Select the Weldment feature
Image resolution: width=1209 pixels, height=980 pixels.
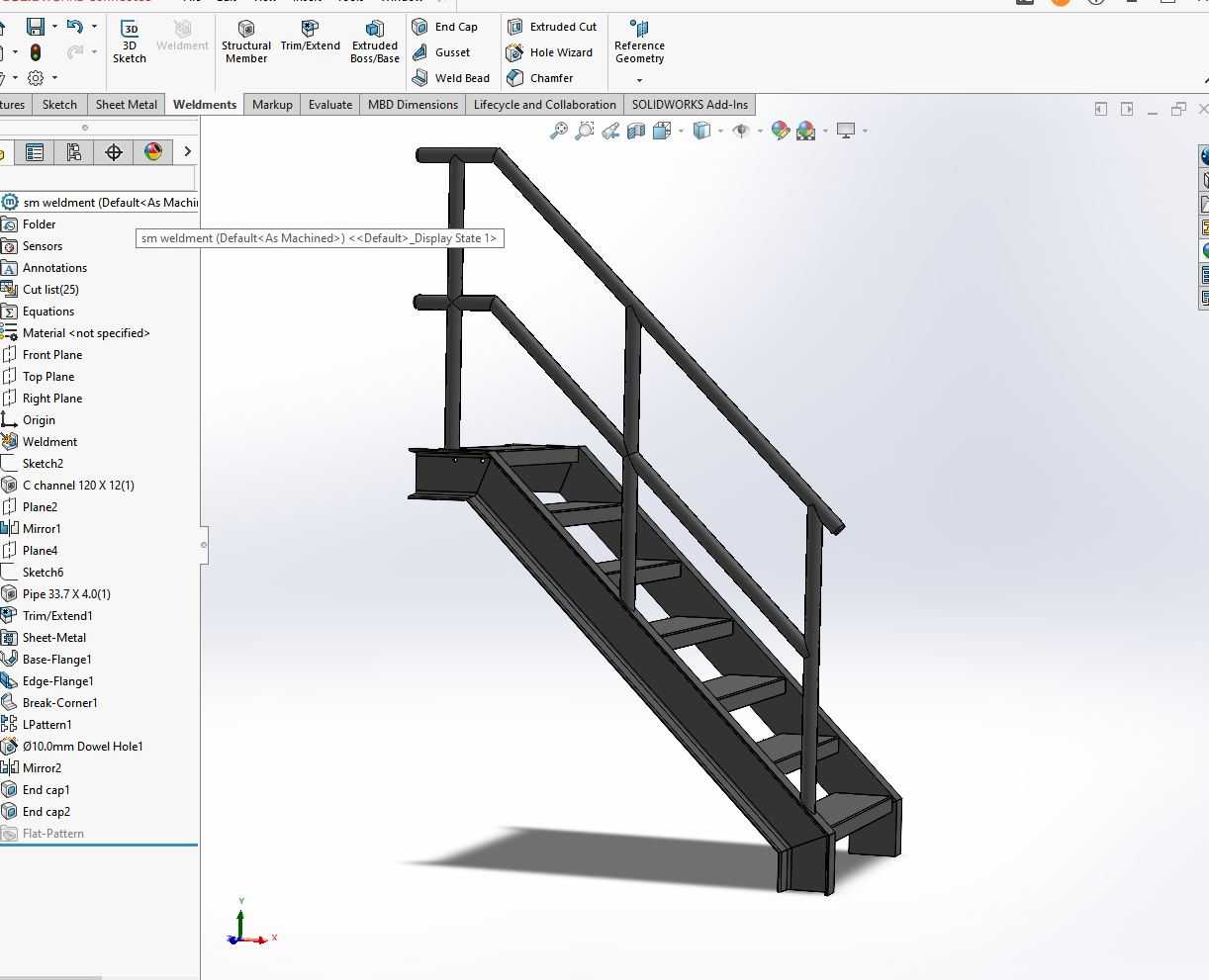[x=49, y=442]
